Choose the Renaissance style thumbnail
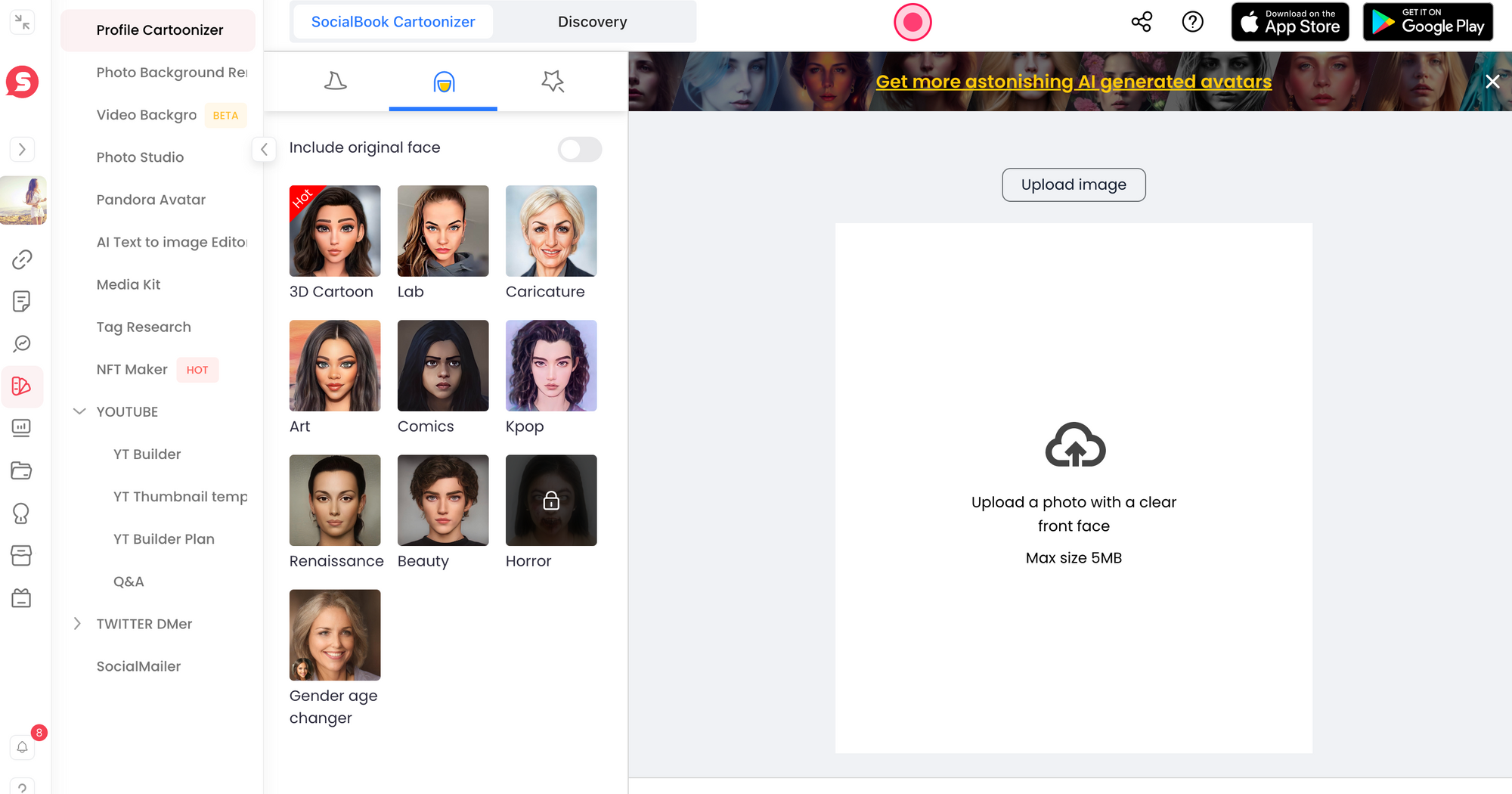Viewport: 1512px width, 794px height. [x=335, y=500]
